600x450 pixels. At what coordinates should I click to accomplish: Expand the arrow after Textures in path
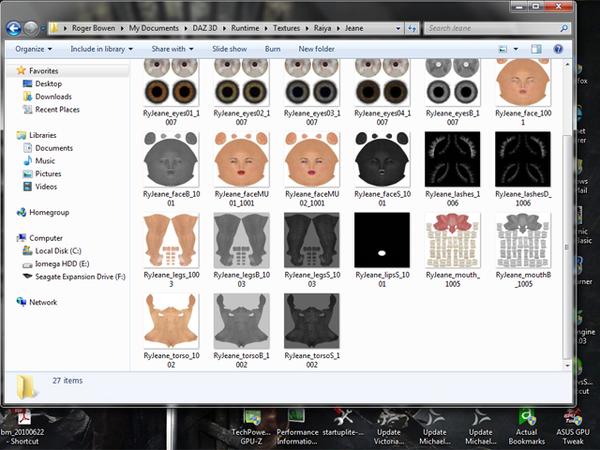(x=307, y=28)
